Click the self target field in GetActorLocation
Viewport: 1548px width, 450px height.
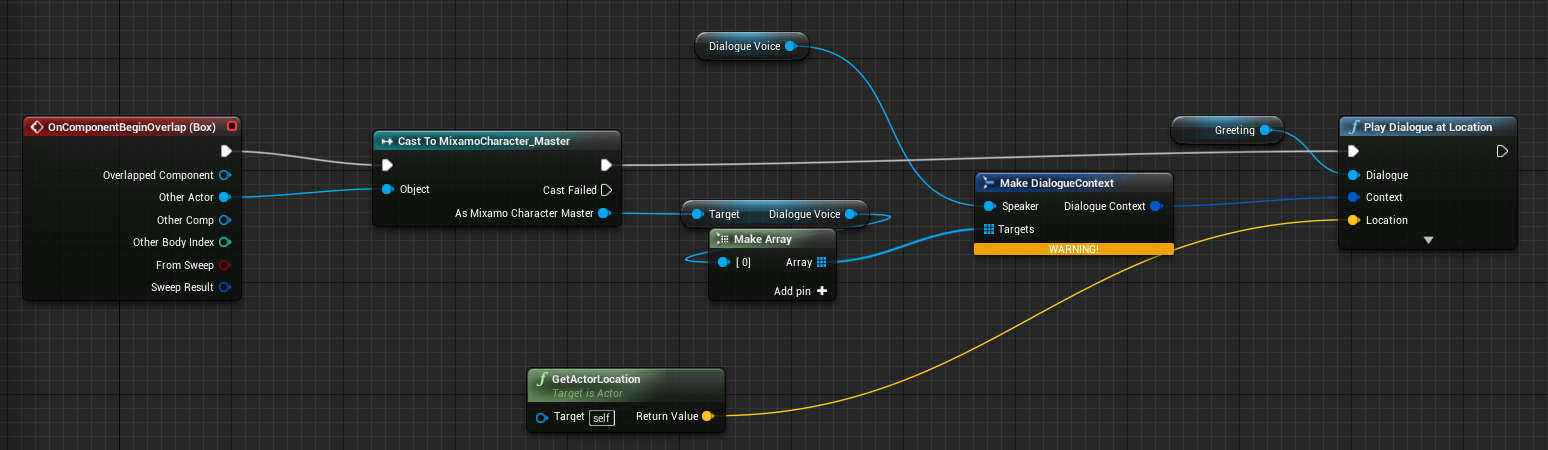point(600,416)
